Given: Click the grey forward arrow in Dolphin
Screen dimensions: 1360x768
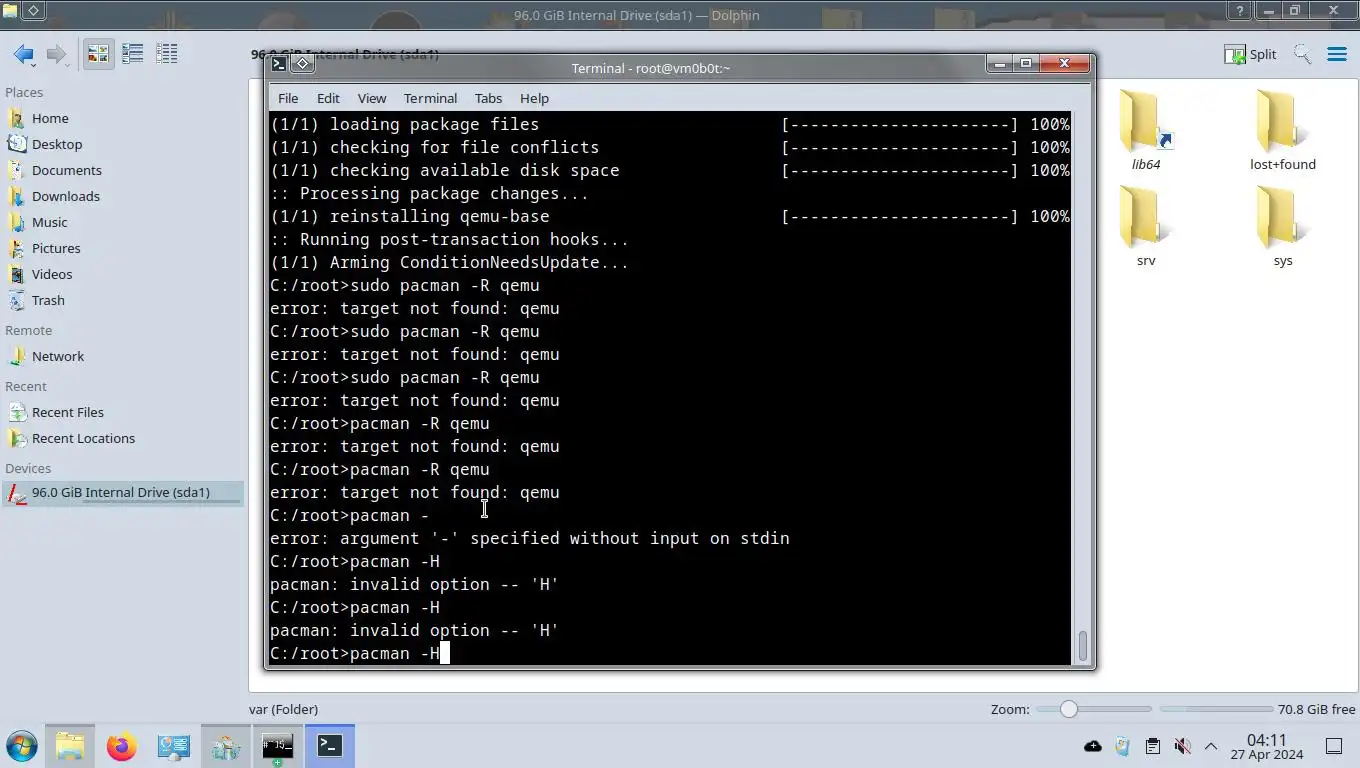Looking at the screenshot, I should [57, 54].
